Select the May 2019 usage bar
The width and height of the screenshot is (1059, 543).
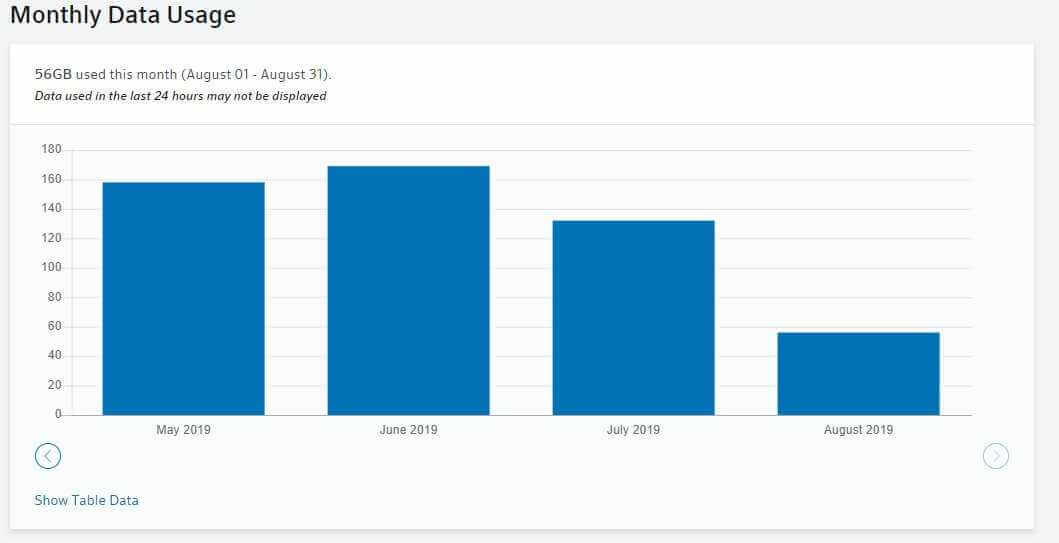pyautogui.click(x=183, y=298)
